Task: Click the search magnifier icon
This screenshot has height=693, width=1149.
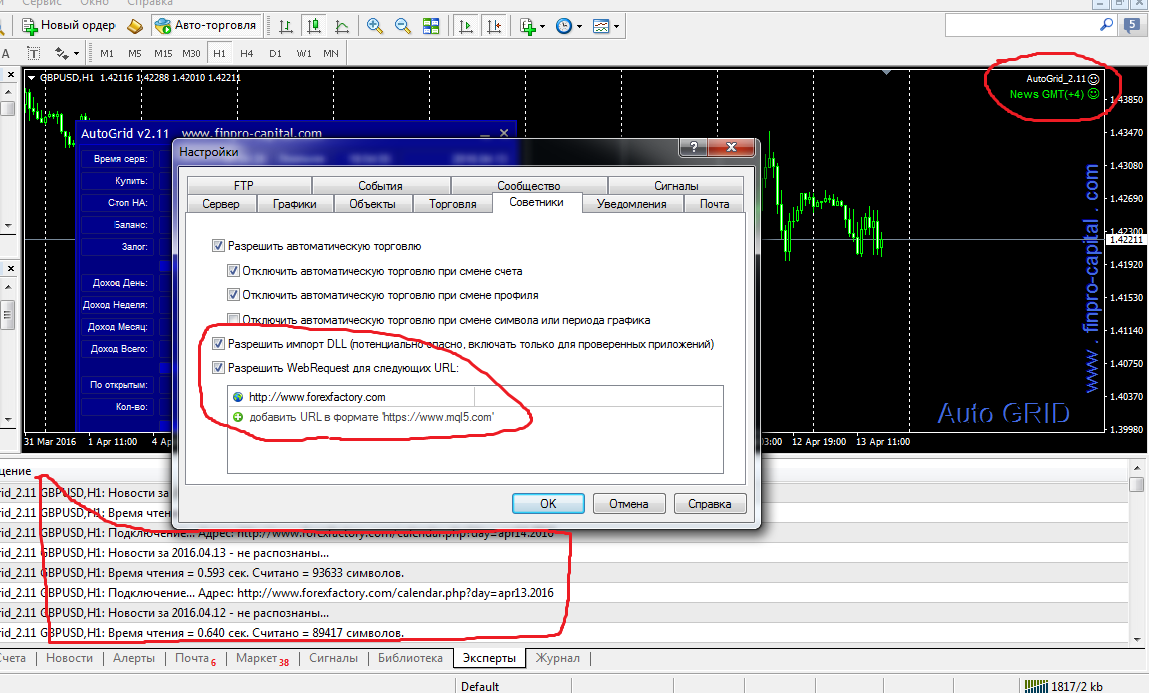Action: [x=1106, y=25]
